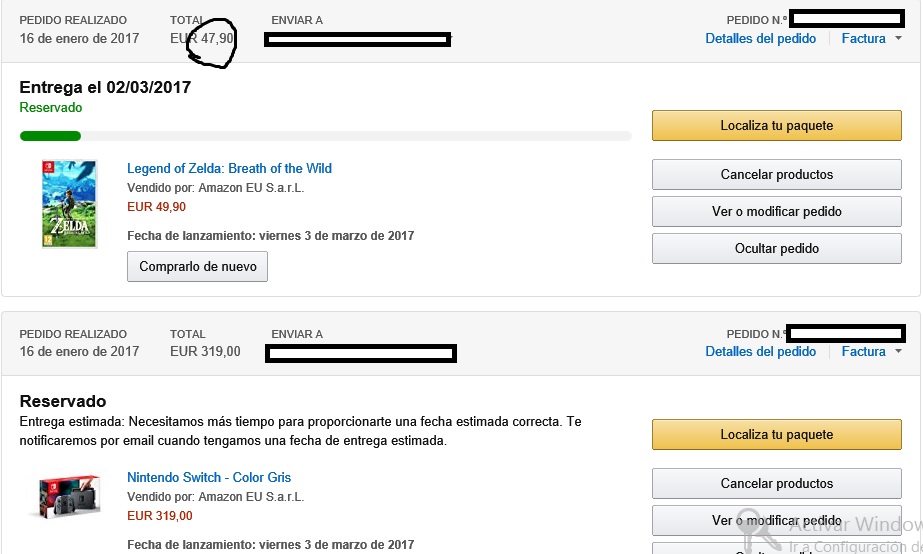The width and height of the screenshot is (923, 554).
Task: Click the circled EUR 47,90 order total
Action: [203, 39]
